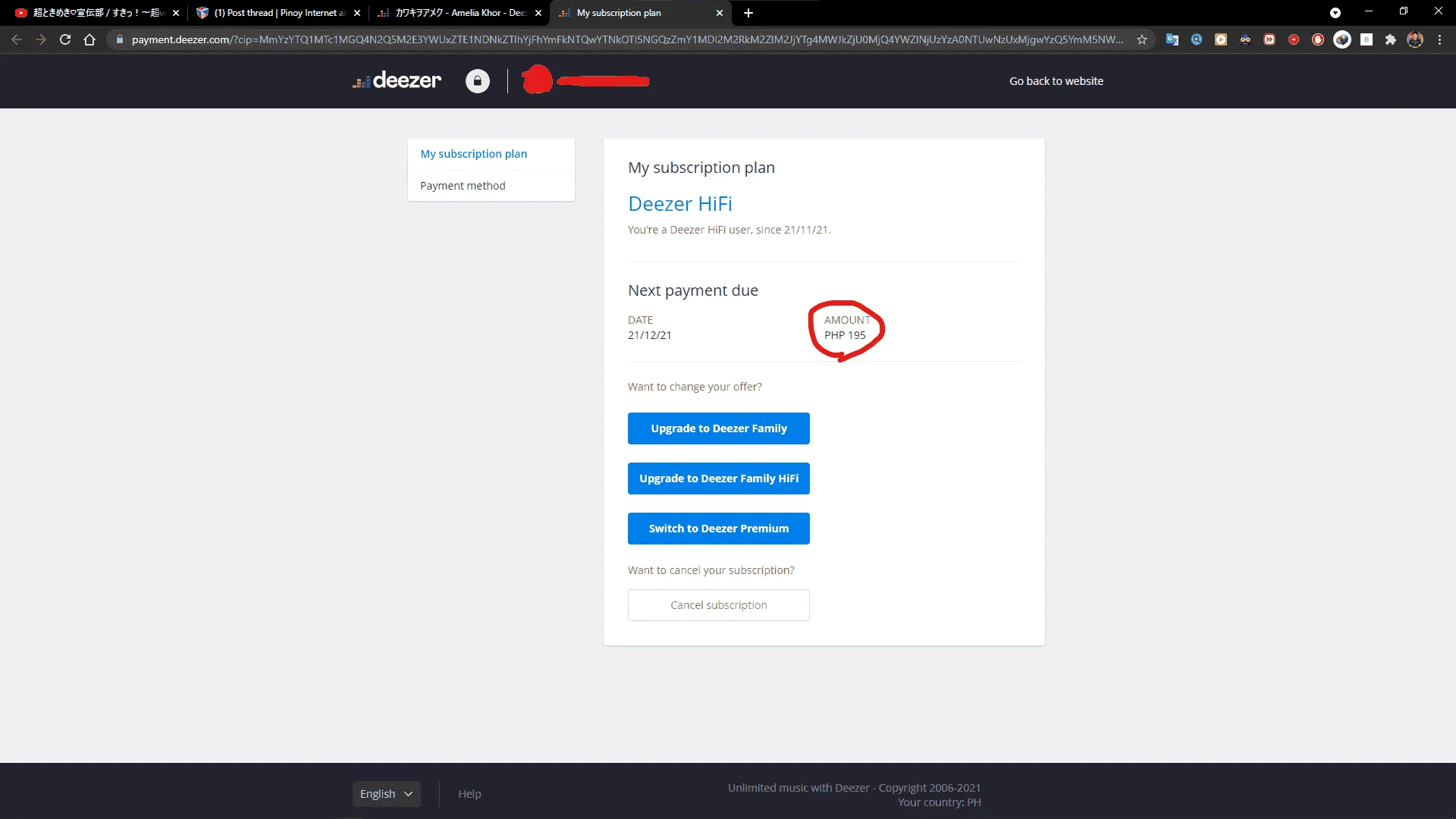Close the YouTube tab

(176, 13)
